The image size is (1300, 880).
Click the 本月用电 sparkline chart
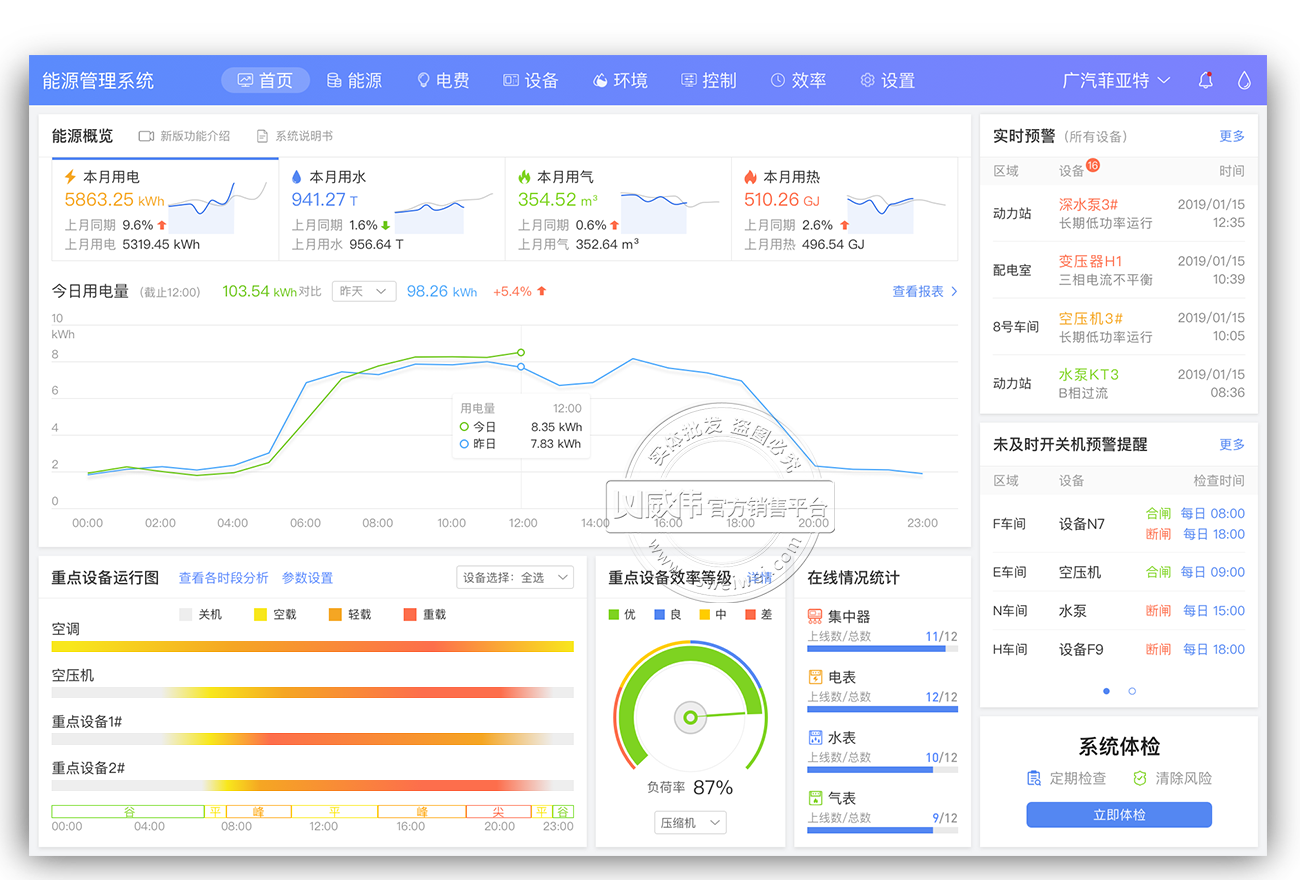217,207
